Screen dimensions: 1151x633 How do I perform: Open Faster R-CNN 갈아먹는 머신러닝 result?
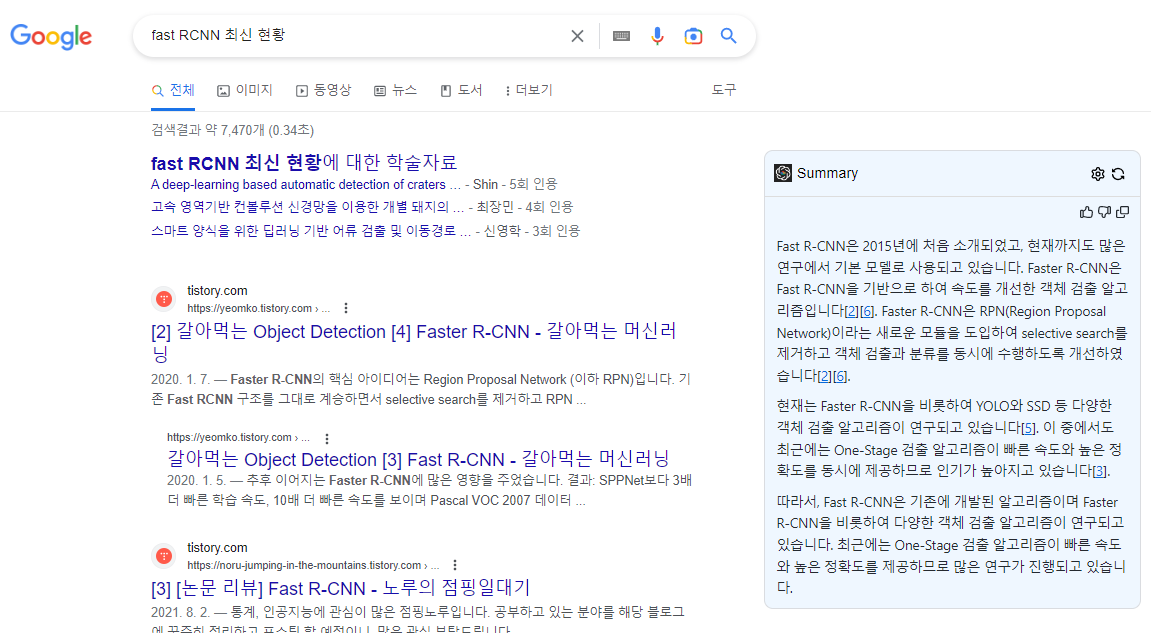point(413,342)
